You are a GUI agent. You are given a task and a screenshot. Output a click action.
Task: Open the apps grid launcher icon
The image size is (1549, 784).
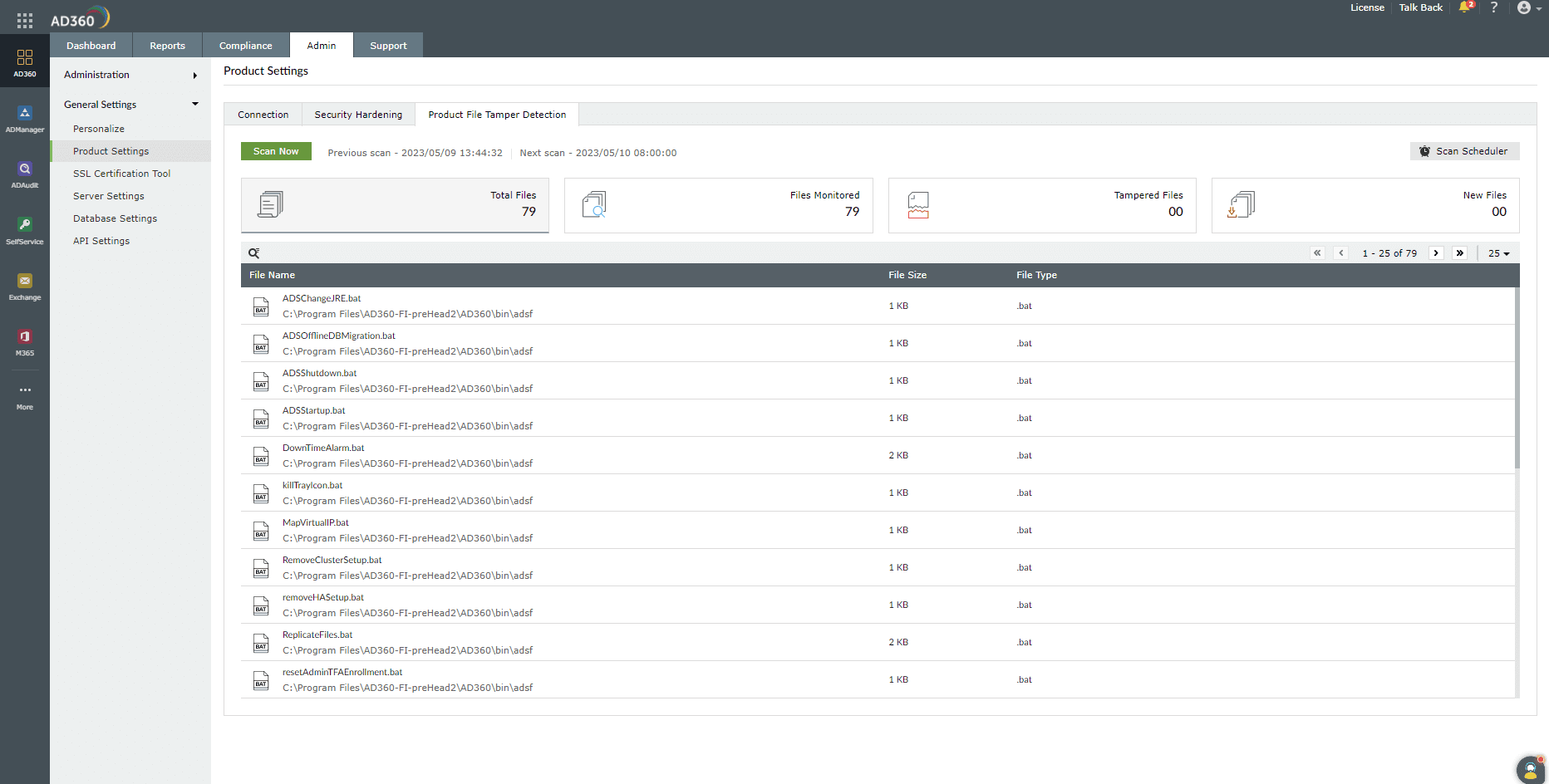[25, 21]
